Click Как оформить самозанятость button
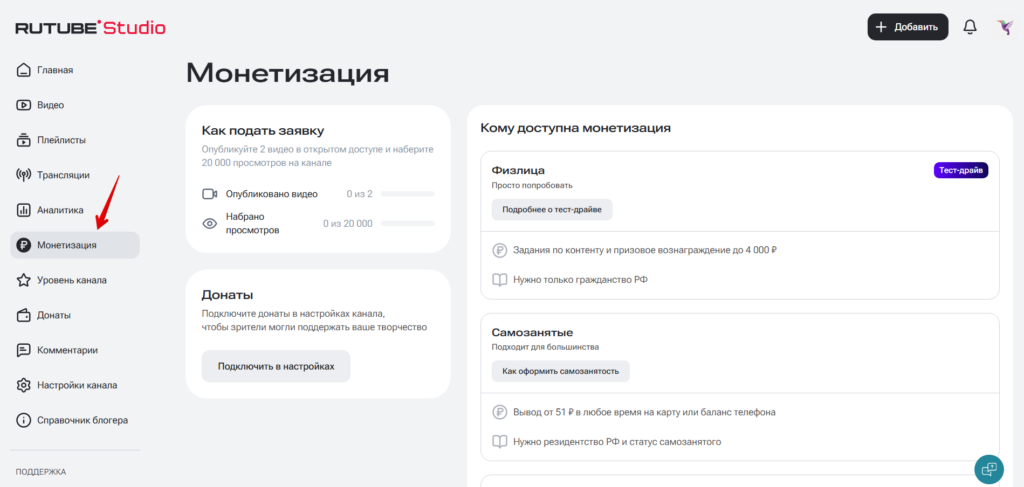Viewport: 1024px width, 487px height. coord(560,371)
